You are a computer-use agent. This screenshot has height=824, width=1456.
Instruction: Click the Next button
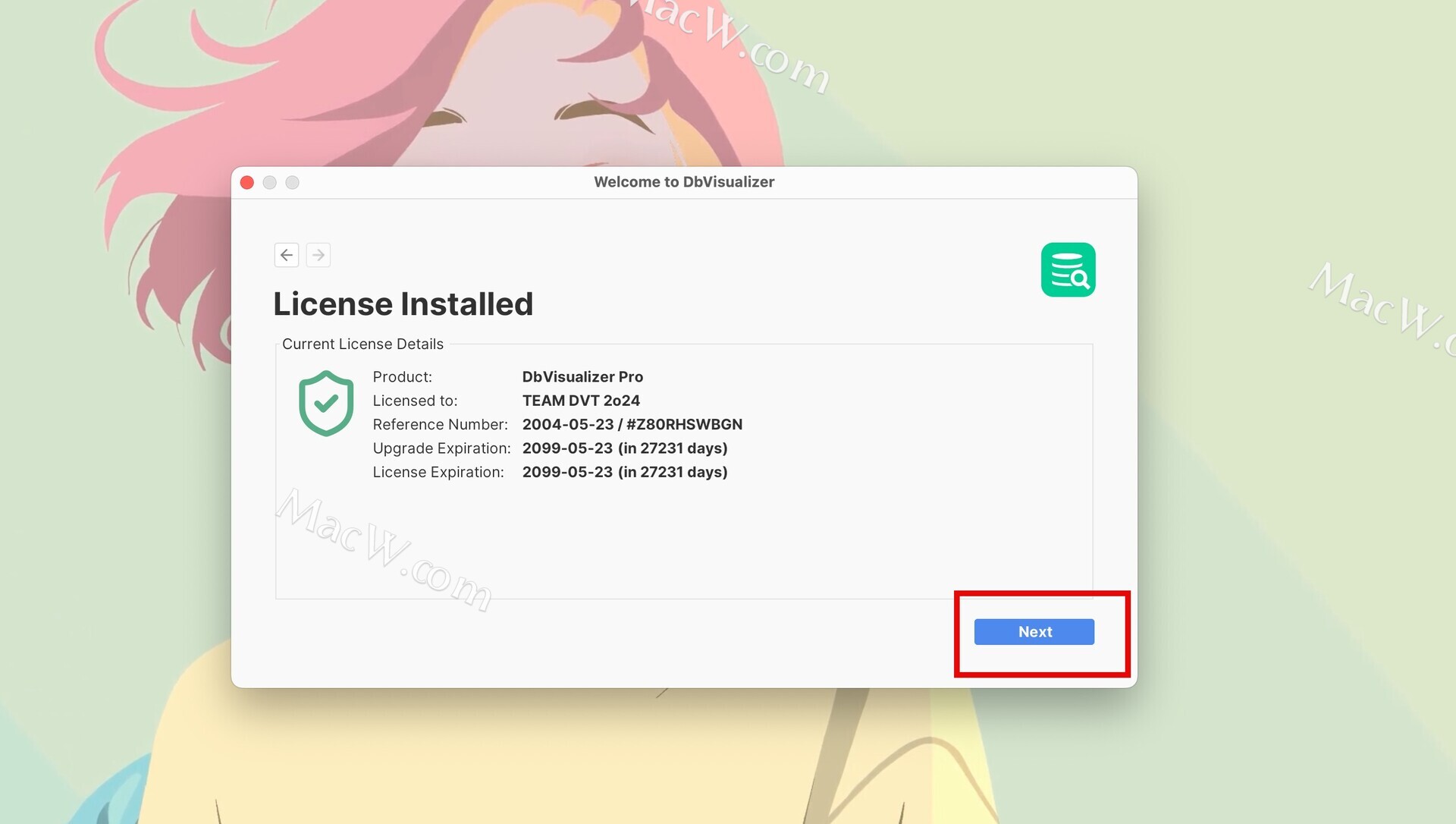1034,632
